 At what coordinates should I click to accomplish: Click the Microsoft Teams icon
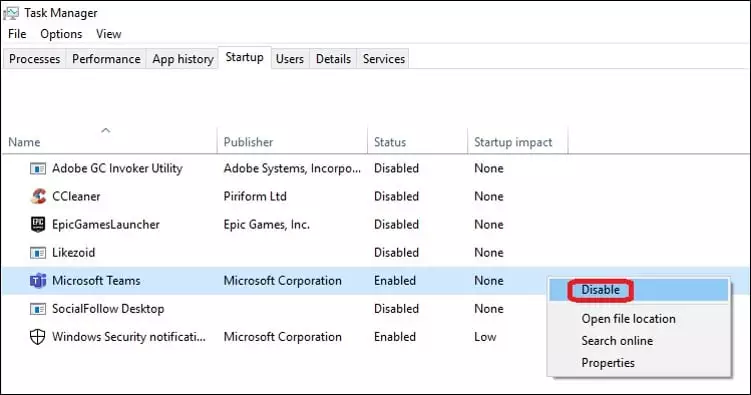pyautogui.click(x=38, y=281)
